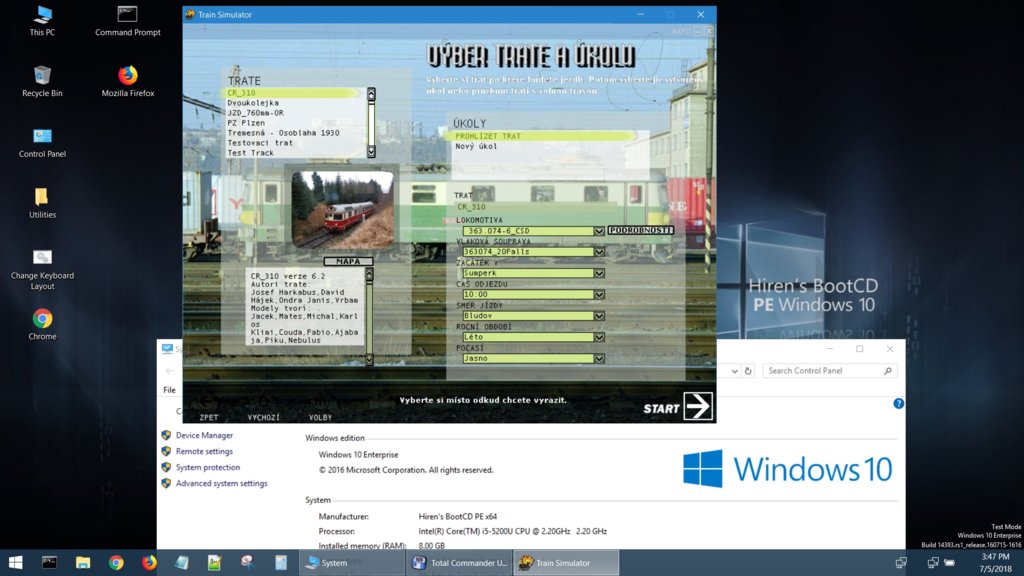Select Nový úkol in Úkoly list

(x=477, y=146)
